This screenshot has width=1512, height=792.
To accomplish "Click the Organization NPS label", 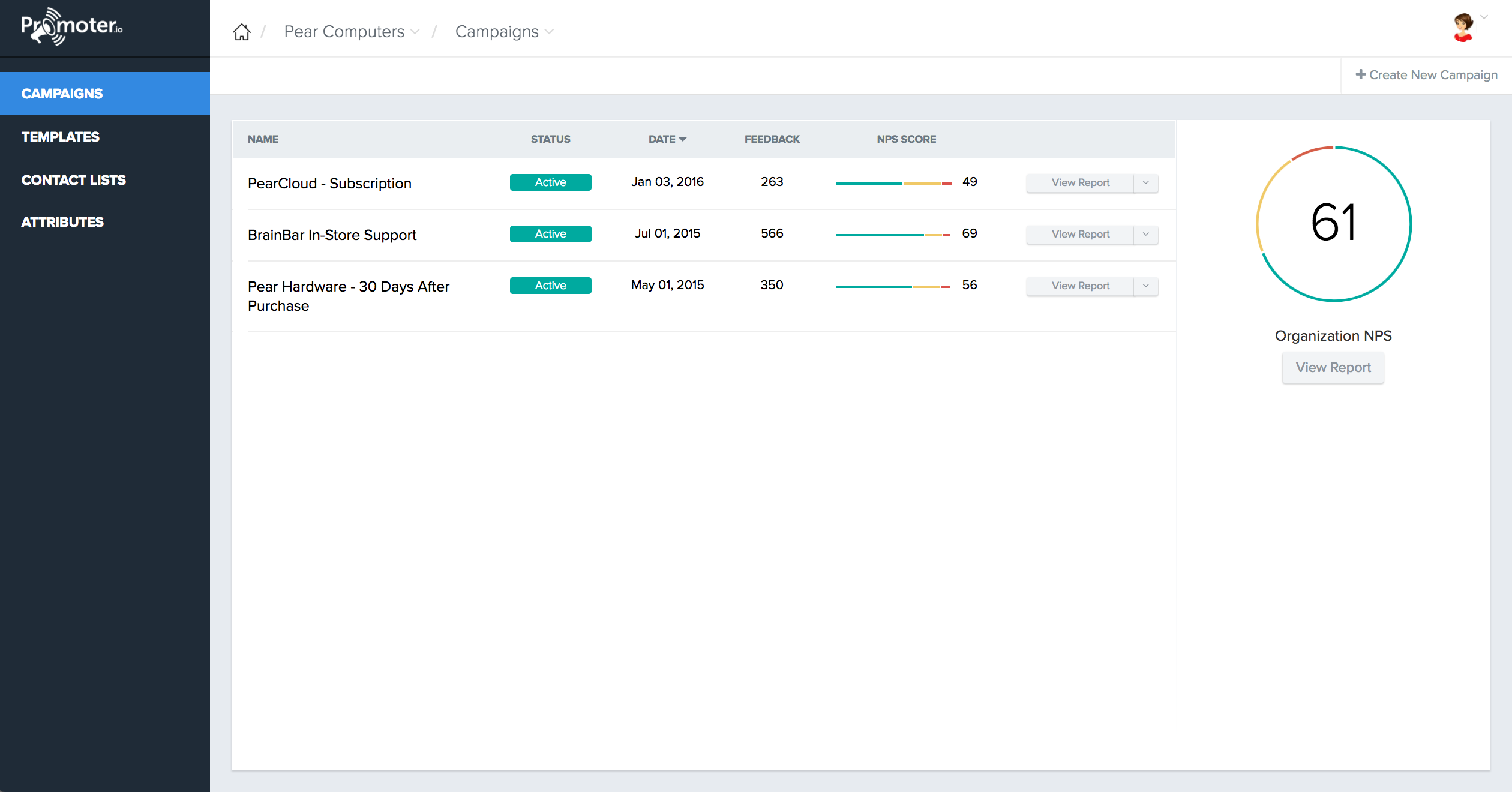I will point(1333,336).
